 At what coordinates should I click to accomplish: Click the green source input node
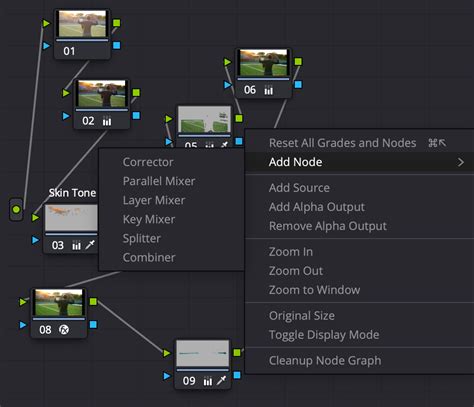[x=16, y=209]
